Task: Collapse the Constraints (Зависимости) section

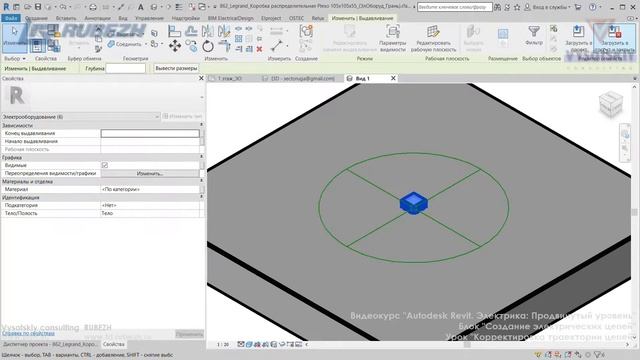Action: (x=201, y=125)
